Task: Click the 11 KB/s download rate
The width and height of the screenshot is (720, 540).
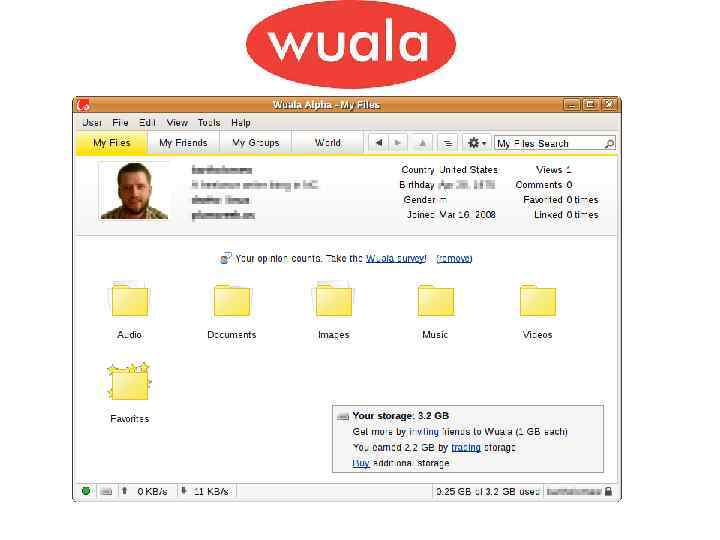Action: point(211,491)
